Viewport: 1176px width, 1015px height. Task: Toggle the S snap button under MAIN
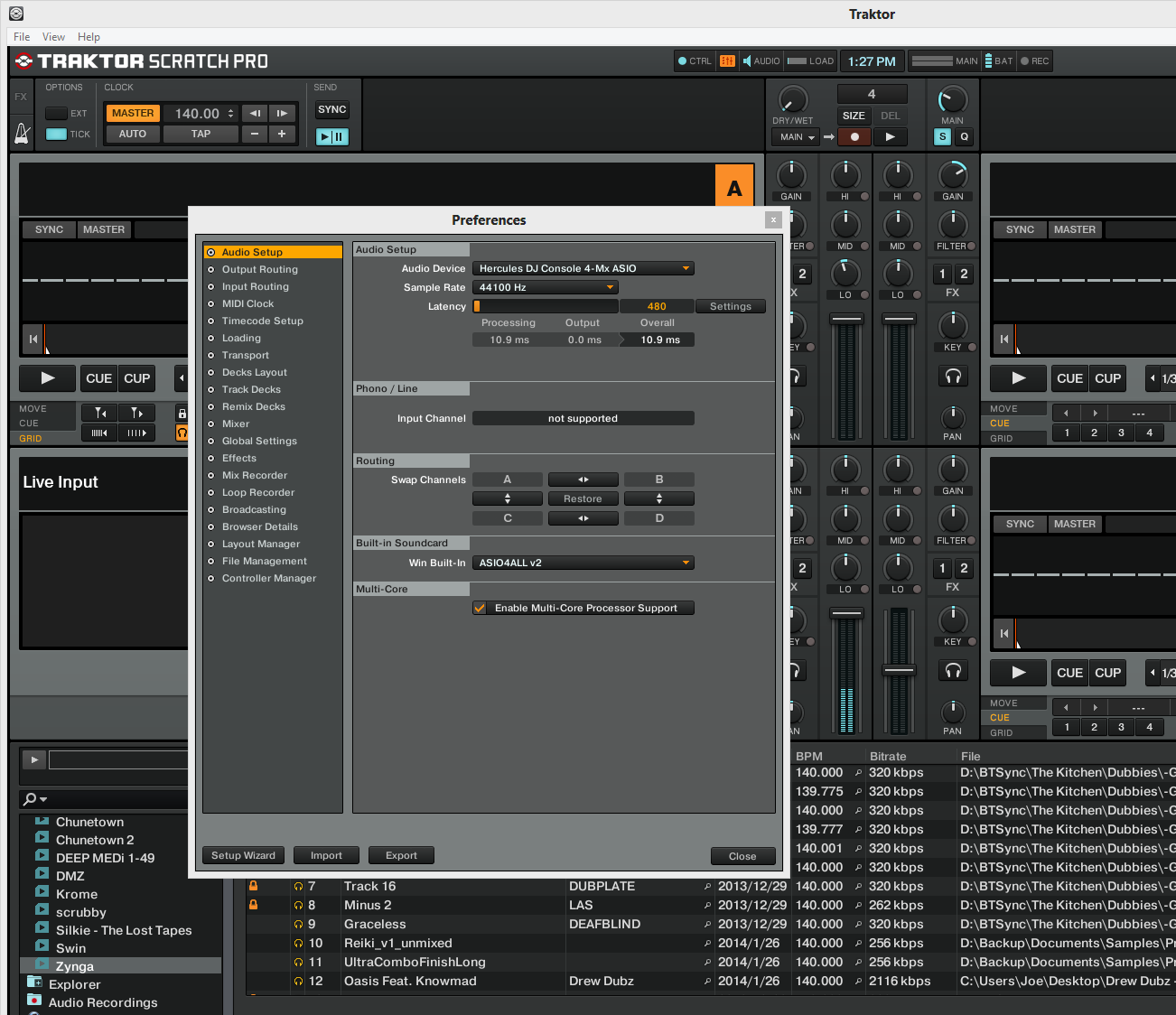[943, 137]
